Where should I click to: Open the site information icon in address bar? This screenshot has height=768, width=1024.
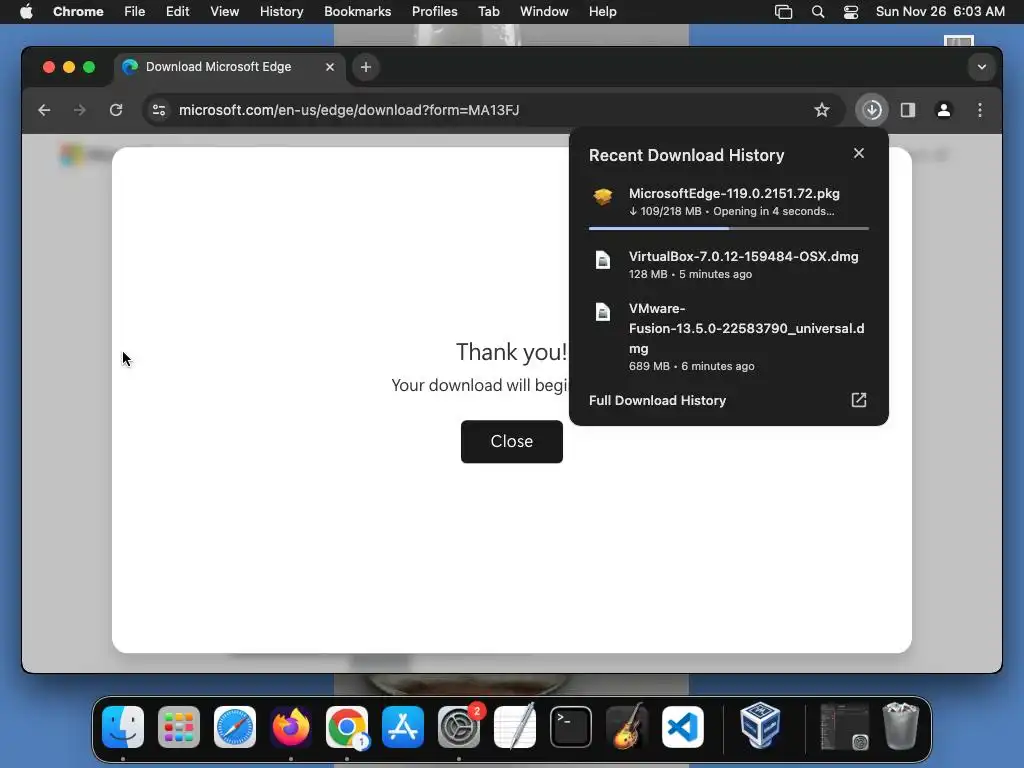point(159,110)
